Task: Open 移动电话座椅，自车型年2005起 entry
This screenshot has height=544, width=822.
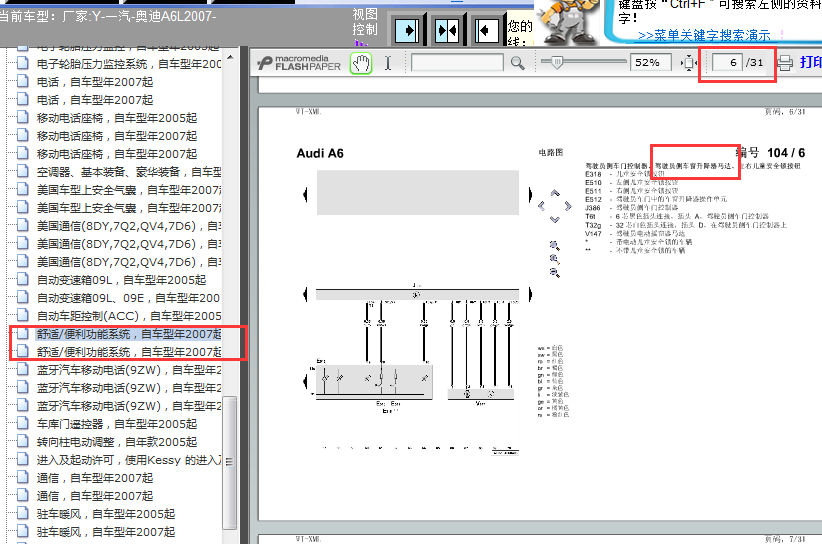Action: point(117,118)
